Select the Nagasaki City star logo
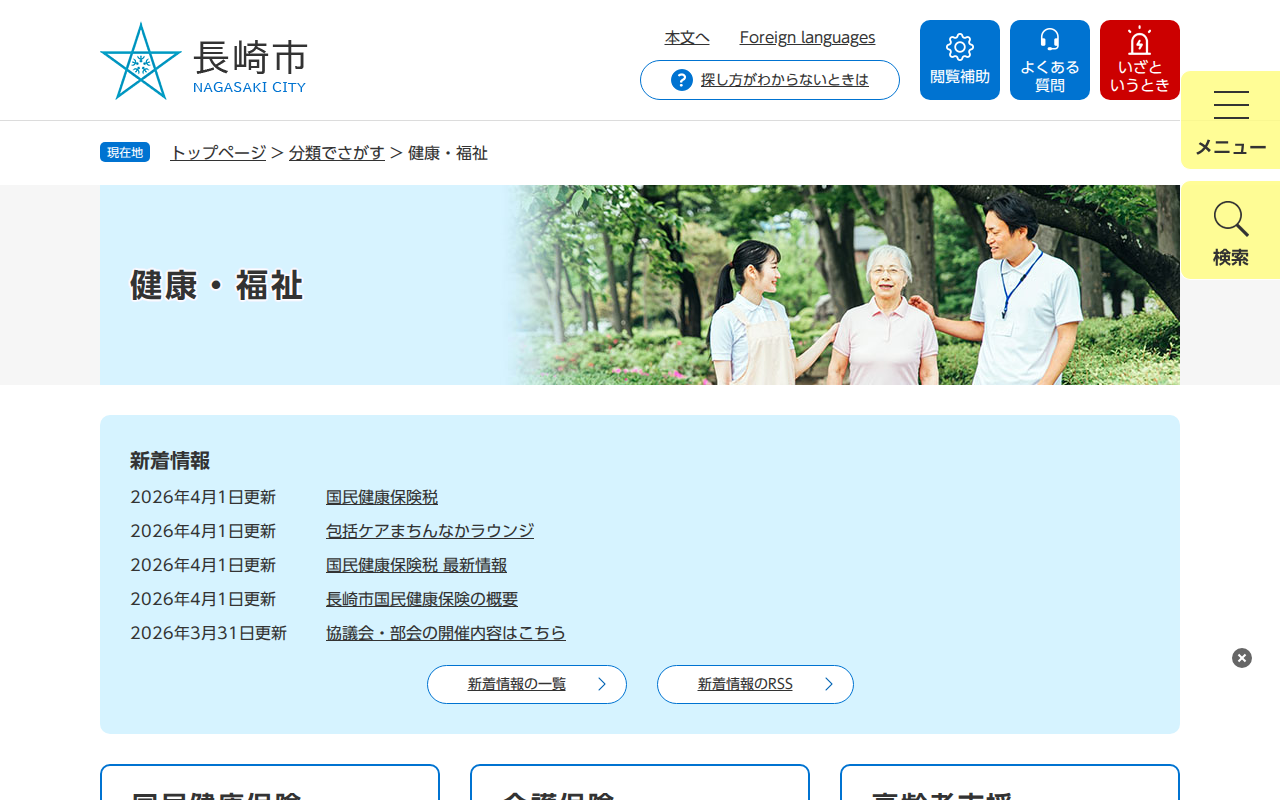 140,60
